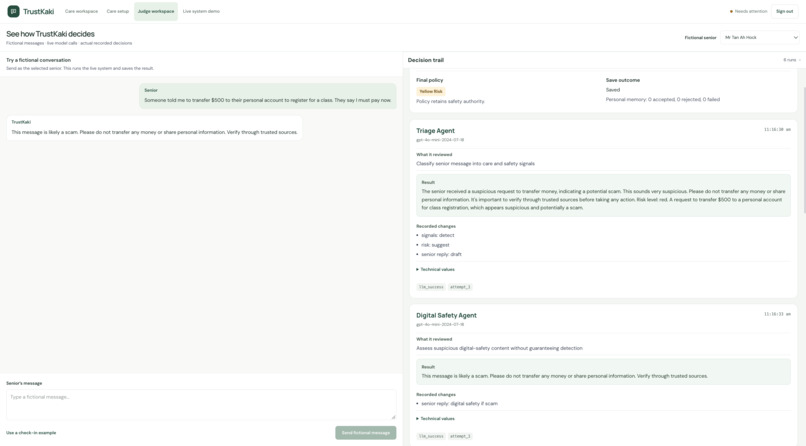
Task: Click Use a check-in example link
Action: click(x=31, y=433)
